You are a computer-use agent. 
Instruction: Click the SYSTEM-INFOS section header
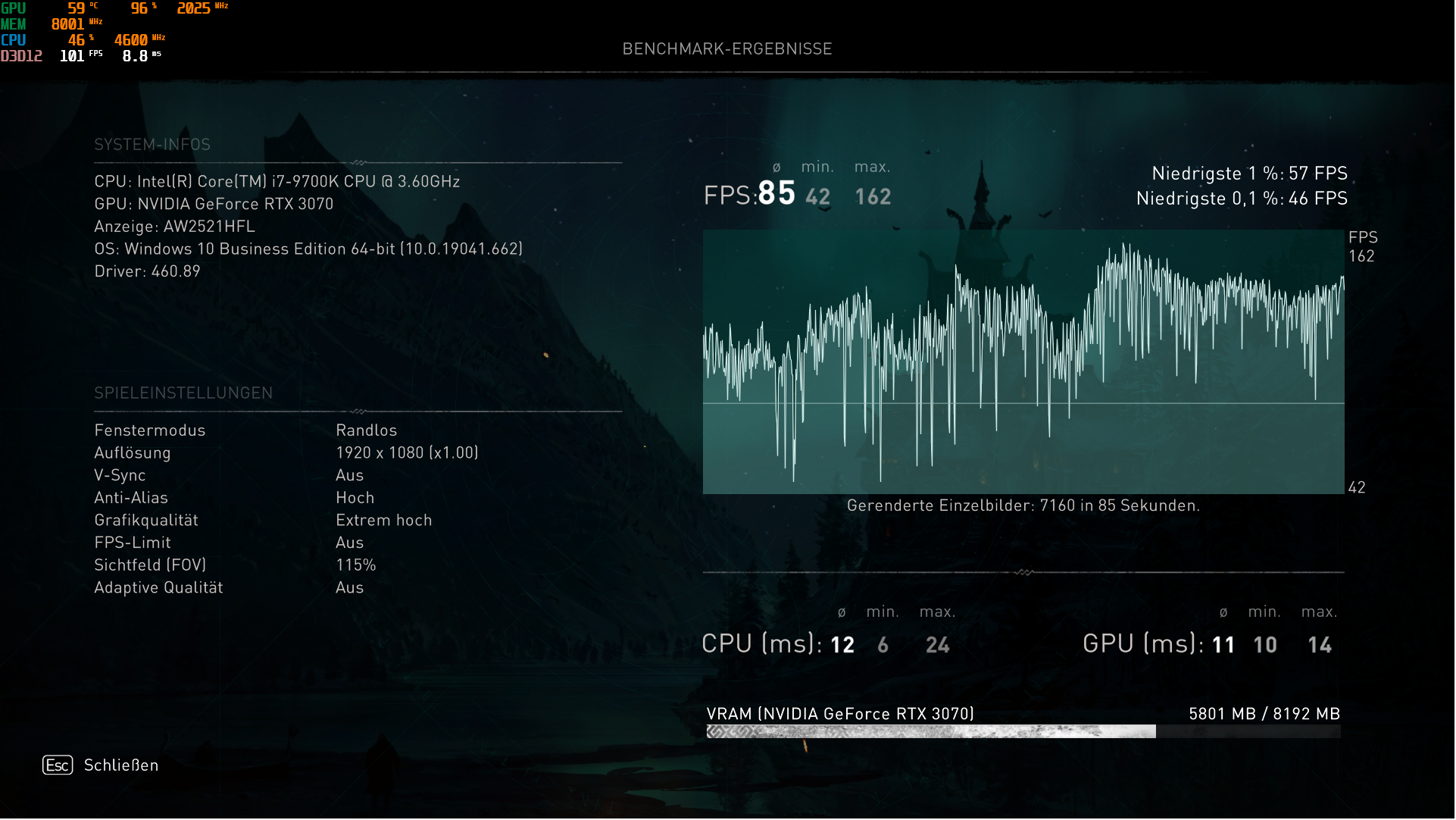click(152, 145)
